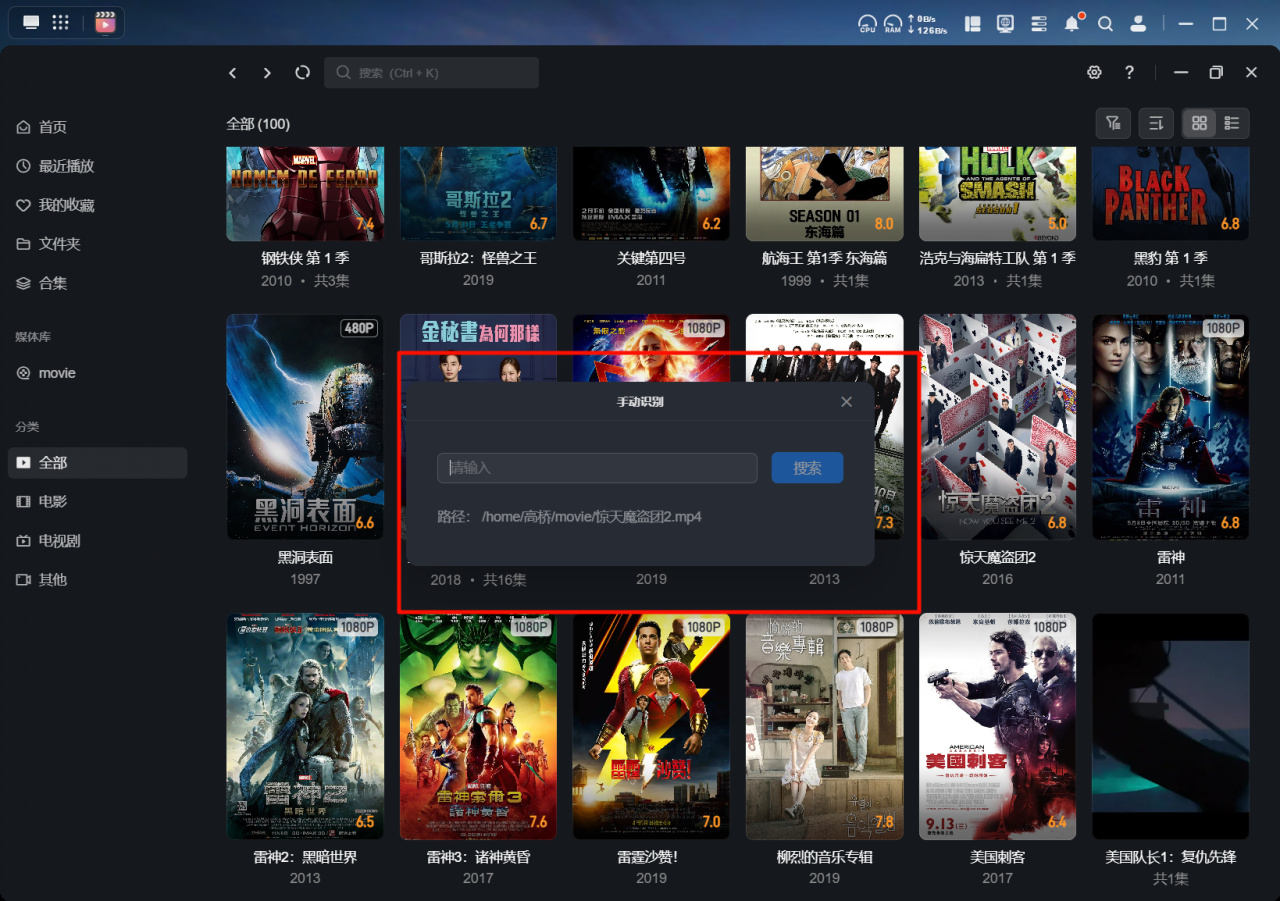The image size is (1280, 901).
Task: Click the title 浩克与海扁特工队 第 1 季
Action: coord(997,258)
